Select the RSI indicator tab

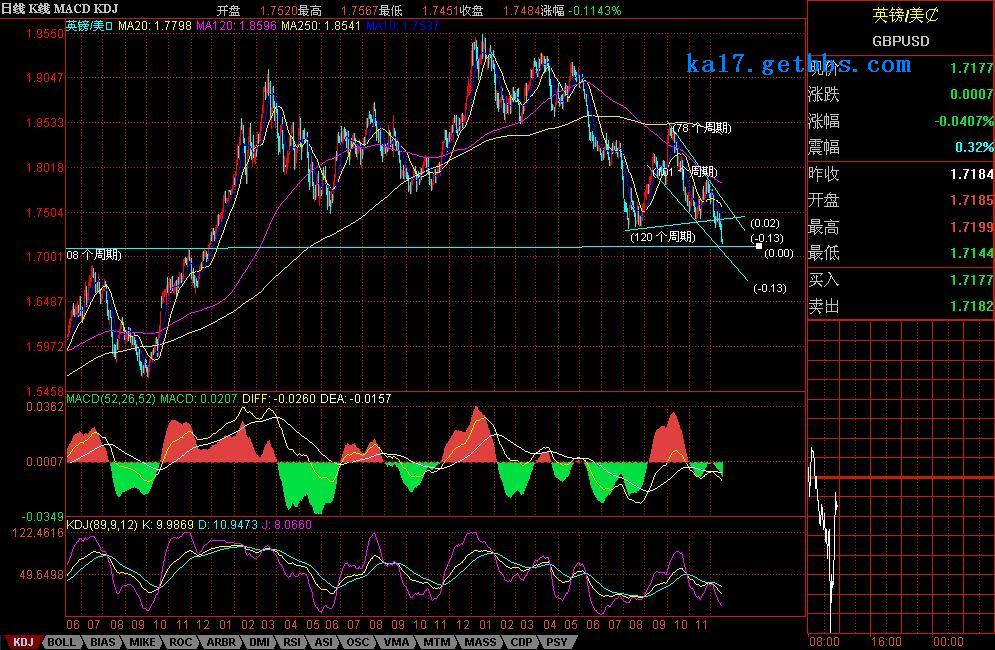293,642
